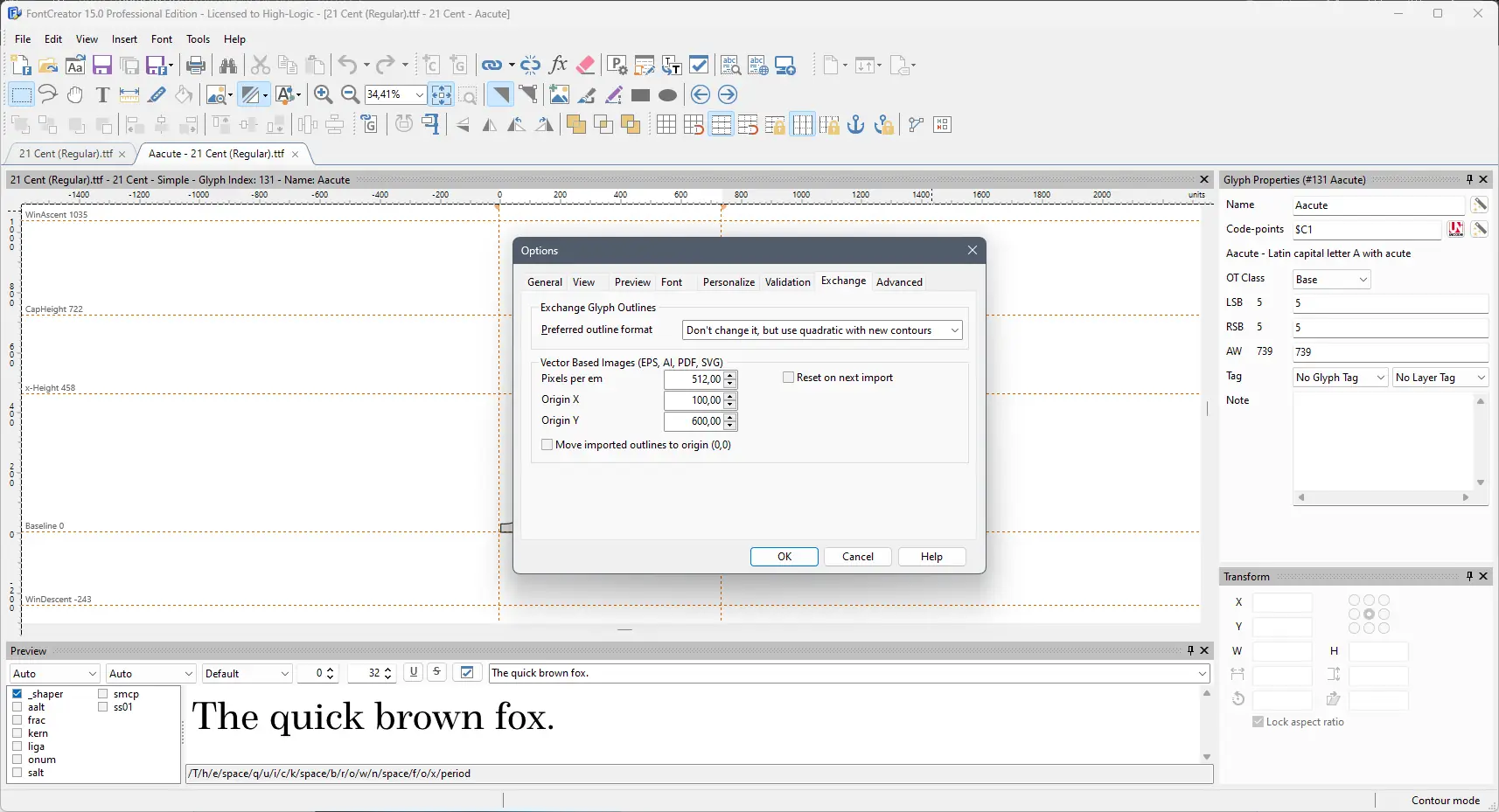
Task: Uncheck the _shaper feature
Action: [17, 694]
